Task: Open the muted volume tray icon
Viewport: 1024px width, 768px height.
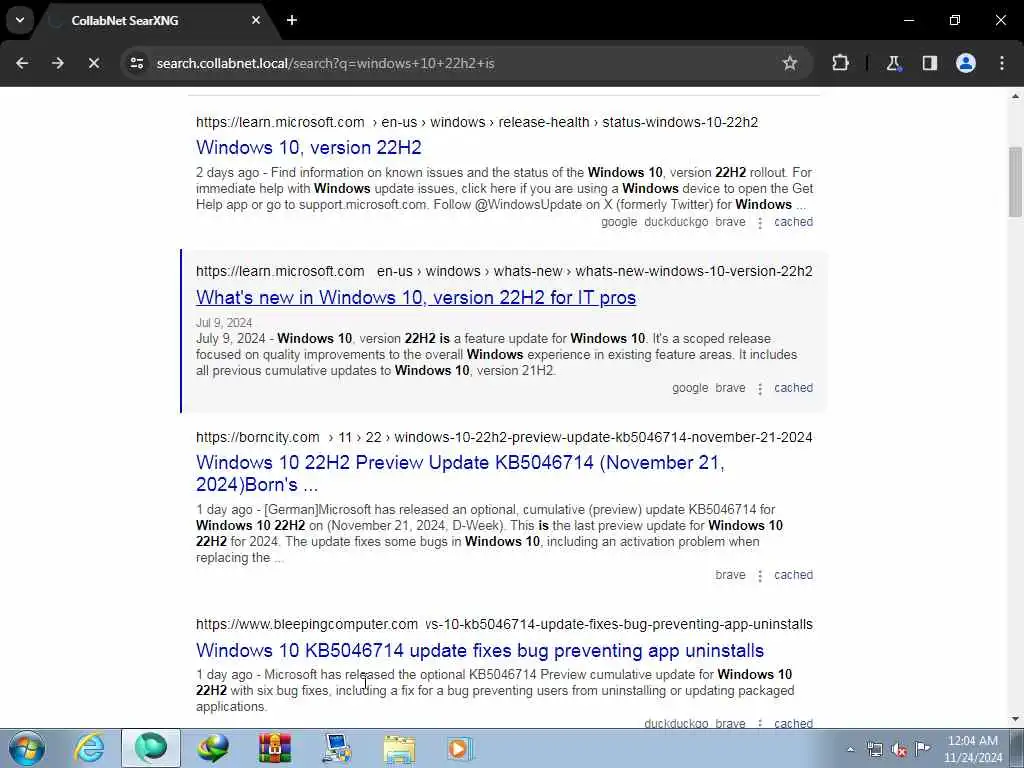Action: coord(899,749)
